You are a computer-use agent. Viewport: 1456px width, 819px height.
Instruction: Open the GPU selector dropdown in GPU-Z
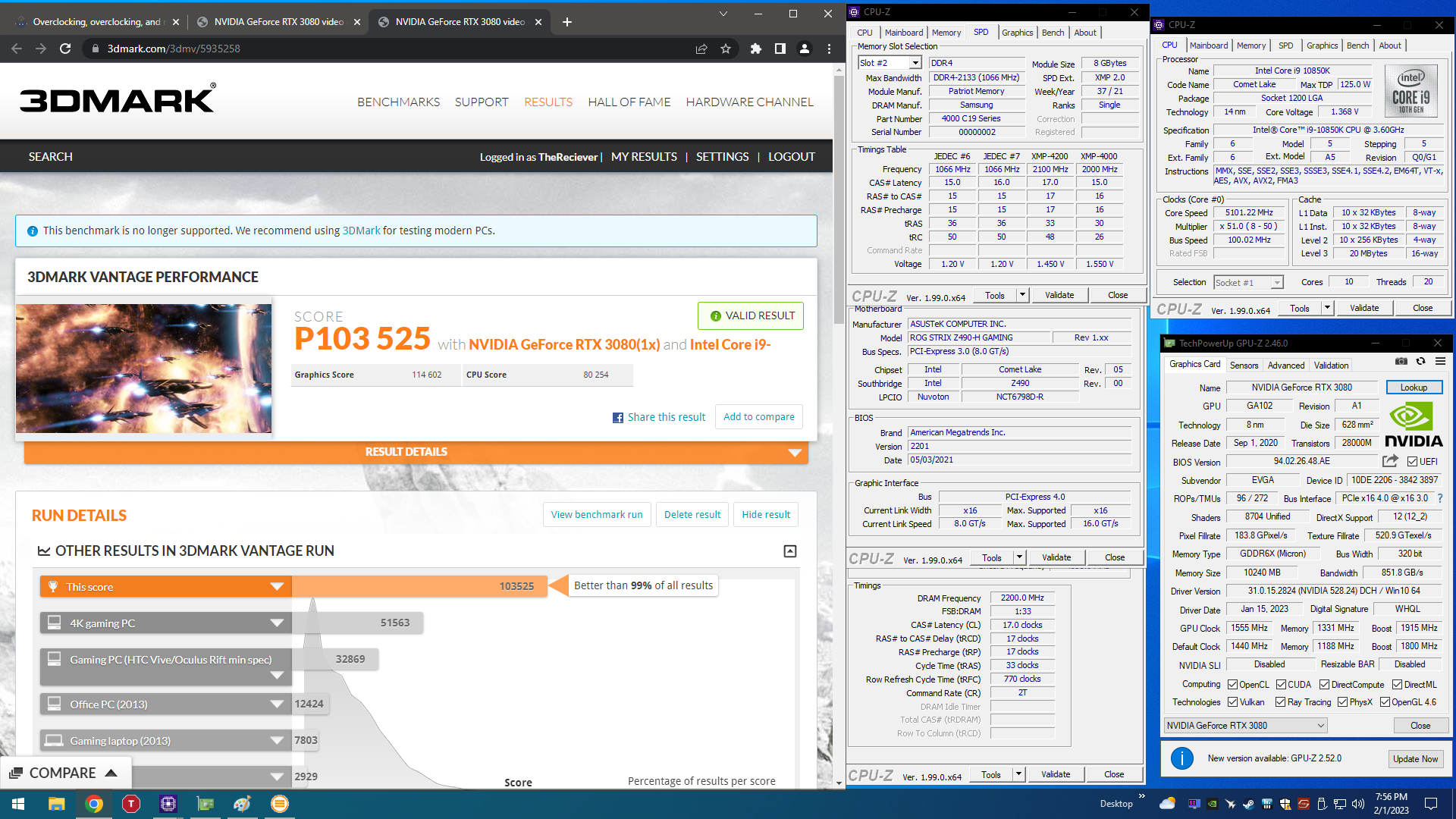point(1320,726)
